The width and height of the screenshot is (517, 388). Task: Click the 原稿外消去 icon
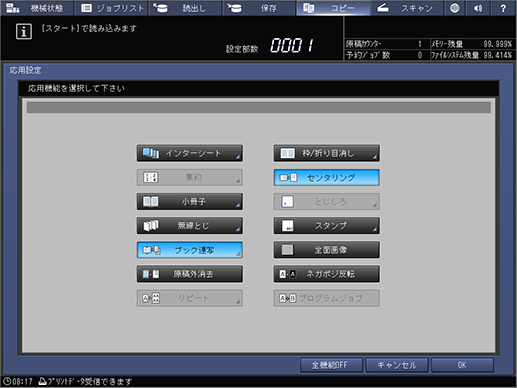[151, 274]
